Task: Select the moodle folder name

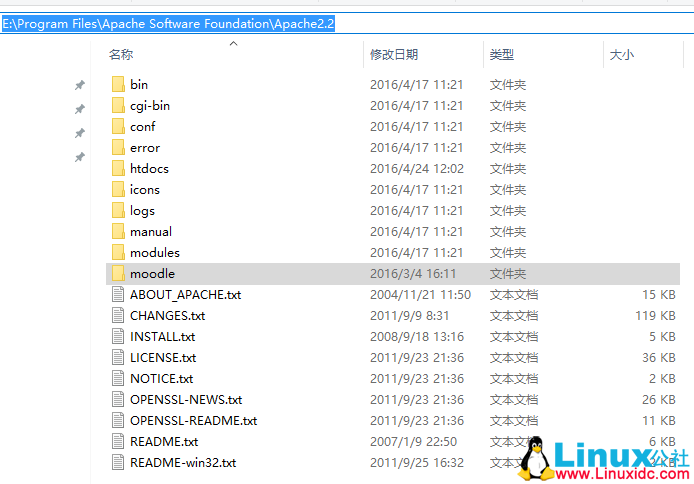Action: (152, 274)
